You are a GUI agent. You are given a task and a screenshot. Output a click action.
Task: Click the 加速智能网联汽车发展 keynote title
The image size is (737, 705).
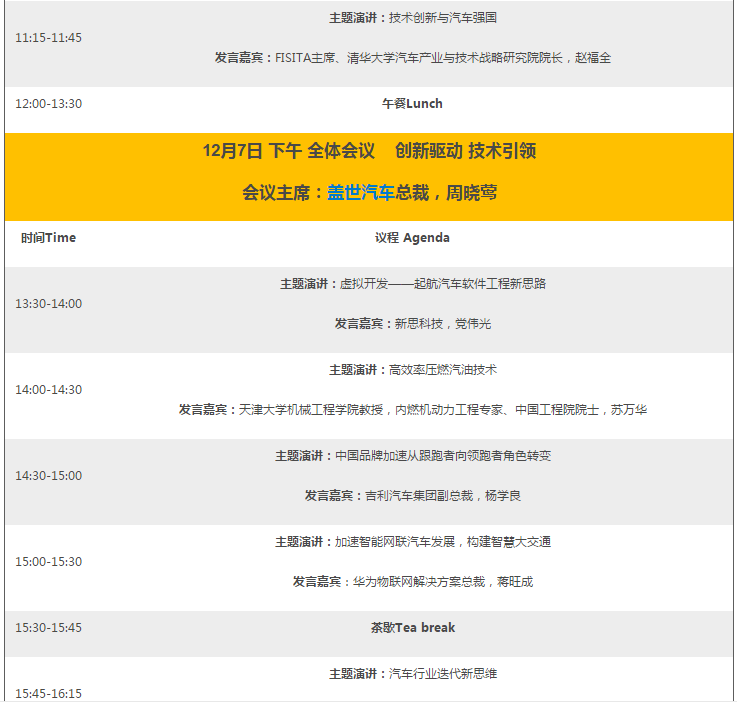[x=412, y=542]
